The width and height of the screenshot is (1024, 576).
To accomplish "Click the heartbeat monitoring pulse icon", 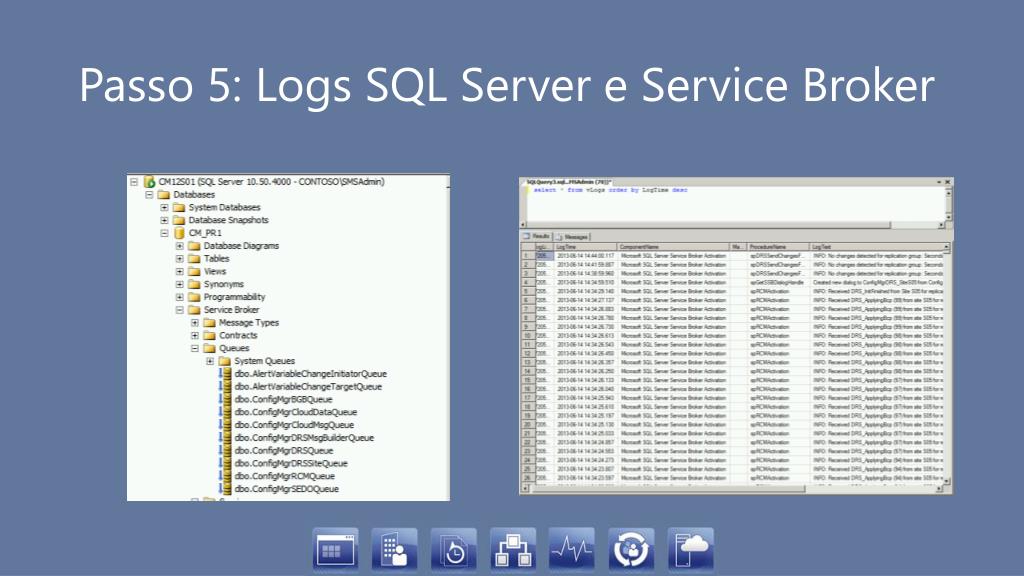I will point(572,549).
